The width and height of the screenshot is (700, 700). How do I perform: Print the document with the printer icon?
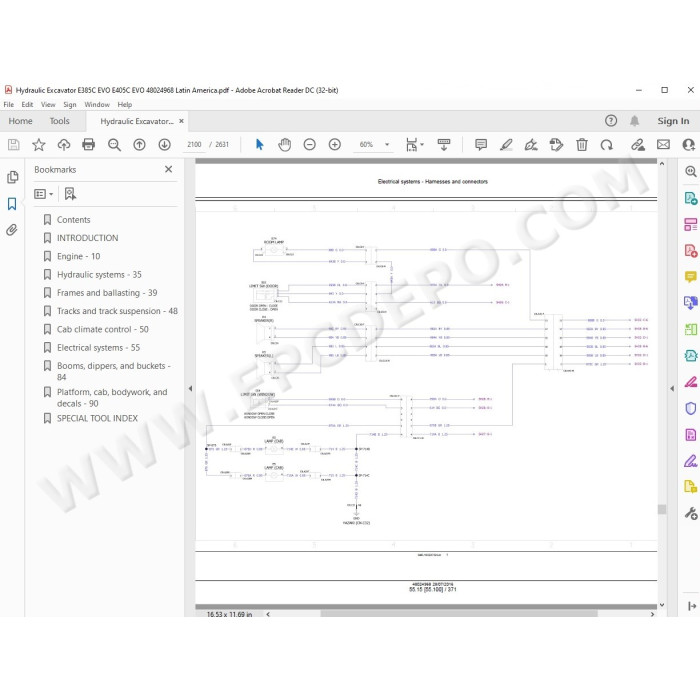[88, 145]
